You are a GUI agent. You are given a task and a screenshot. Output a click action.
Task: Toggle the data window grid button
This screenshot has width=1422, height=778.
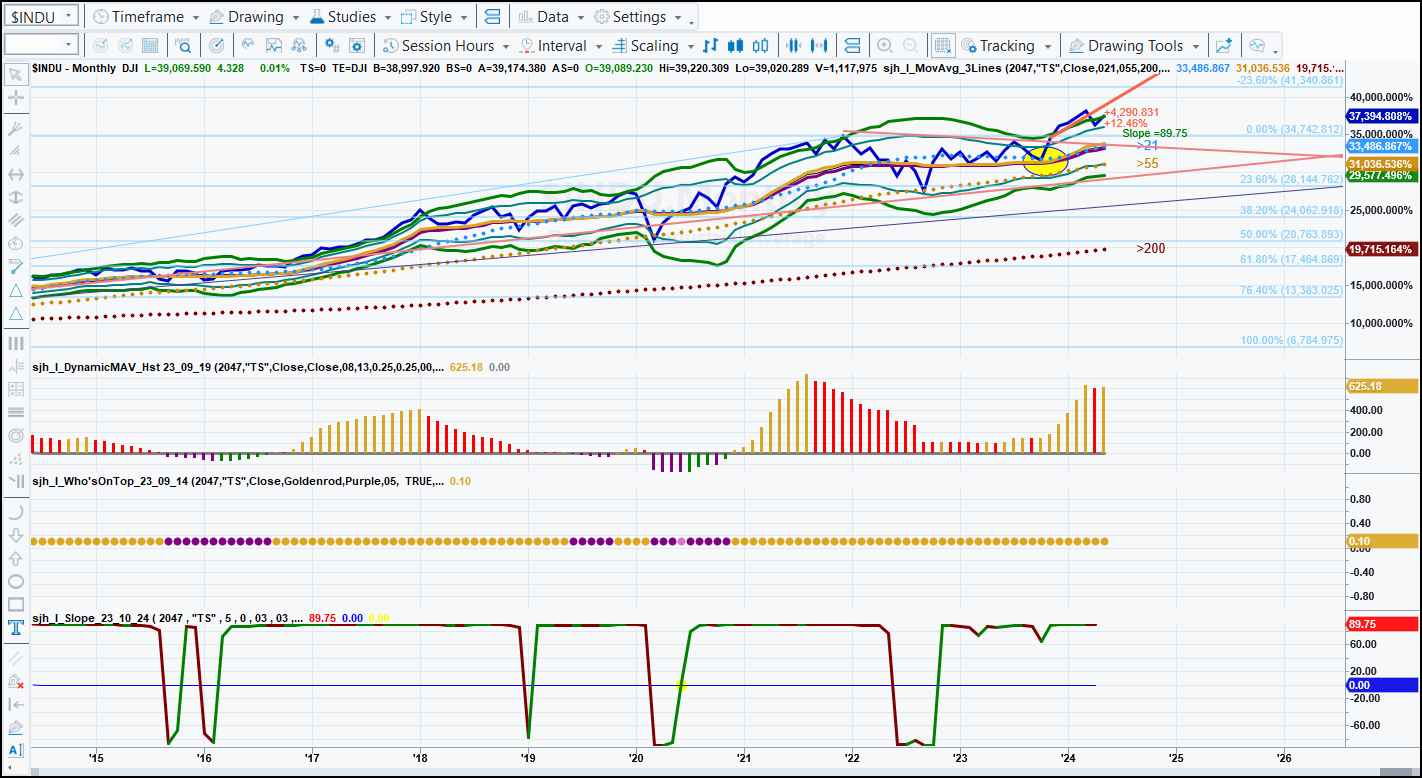[942, 45]
